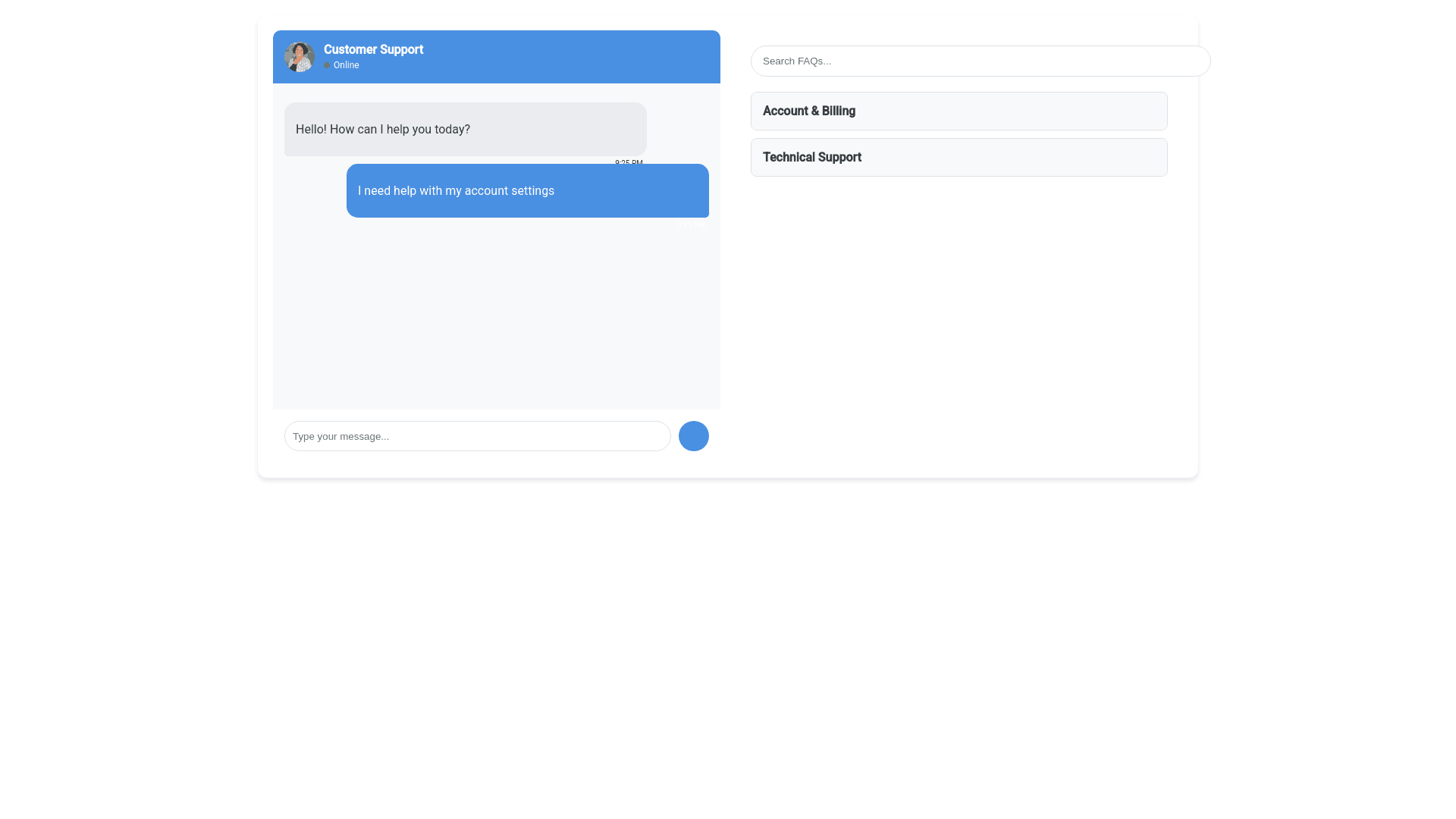1456x819 pixels.
Task: Click the Online status label
Action: tap(346, 65)
